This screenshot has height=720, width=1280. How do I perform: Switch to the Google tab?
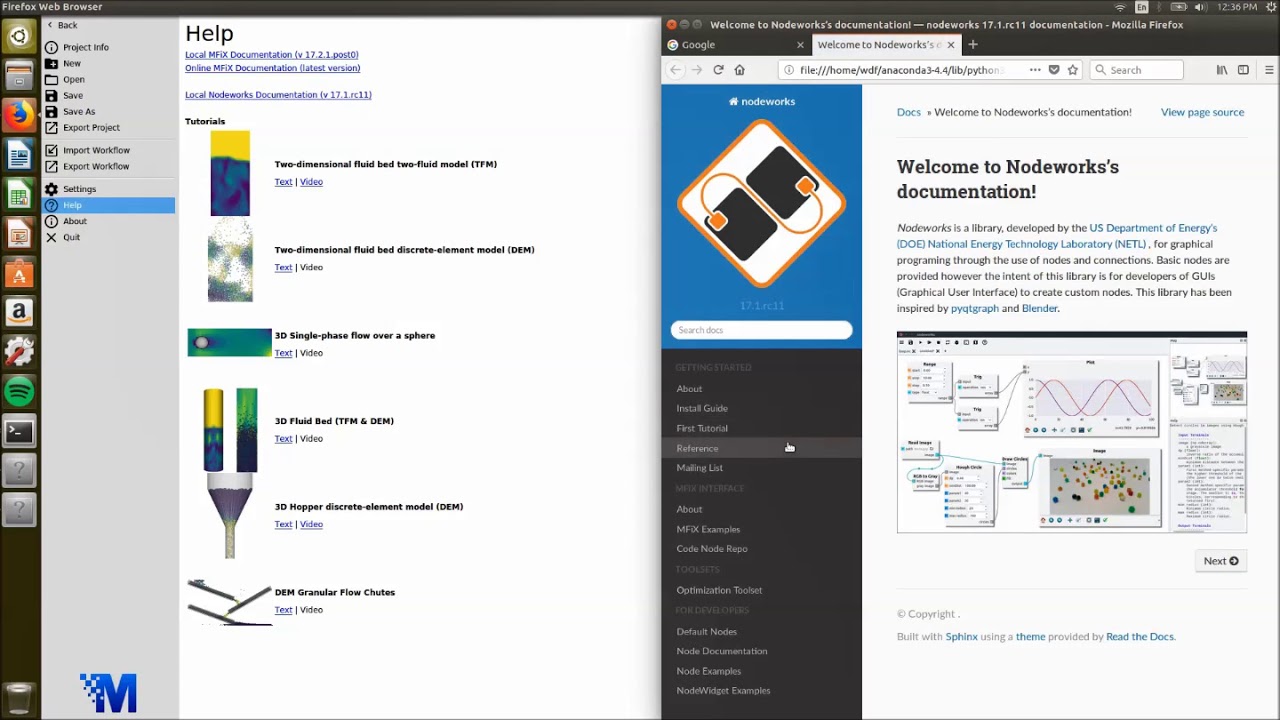point(735,44)
